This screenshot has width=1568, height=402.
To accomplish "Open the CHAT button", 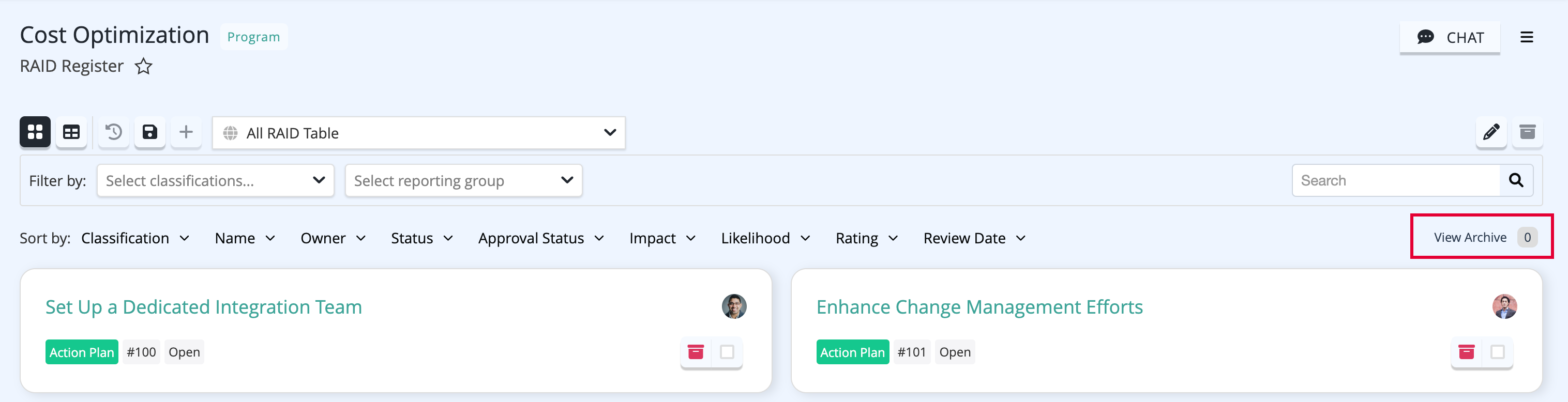I will click(1450, 38).
